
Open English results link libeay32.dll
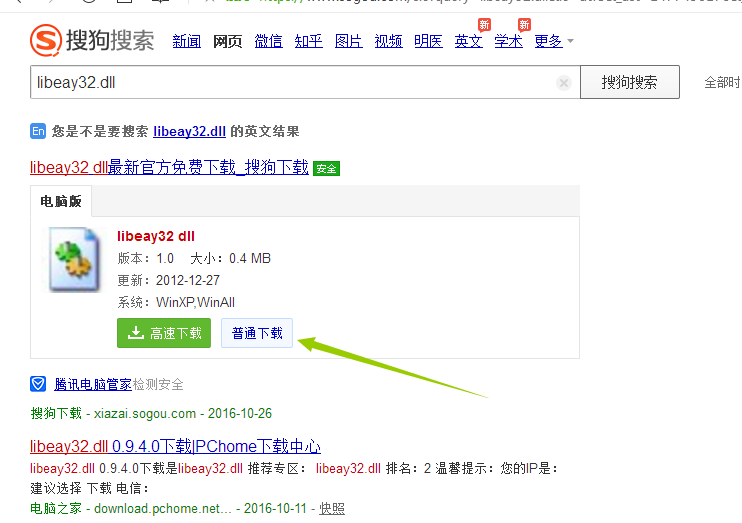[189, 131]
